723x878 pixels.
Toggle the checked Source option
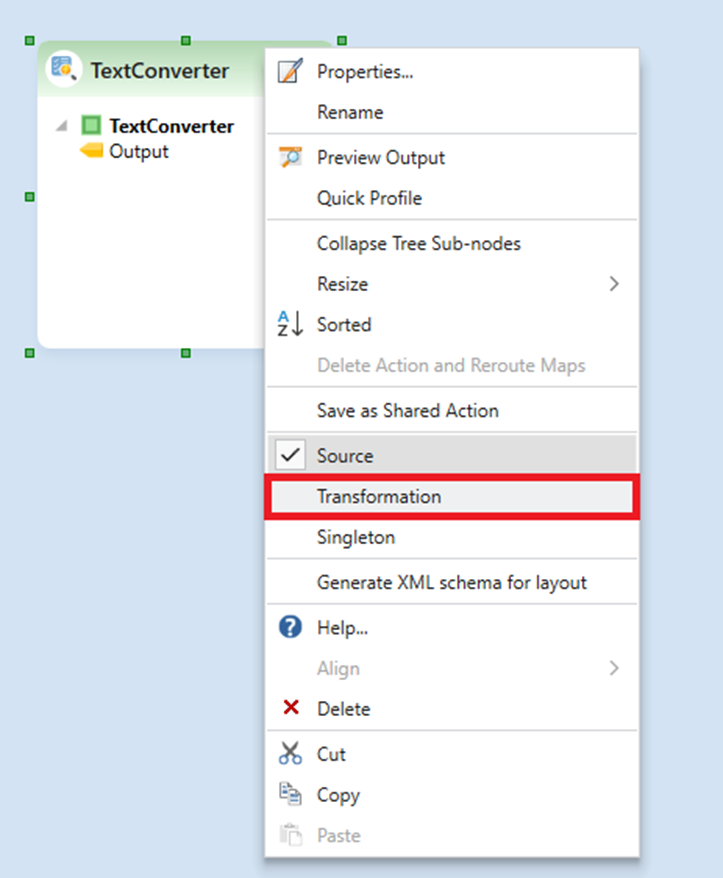(345, 456)
